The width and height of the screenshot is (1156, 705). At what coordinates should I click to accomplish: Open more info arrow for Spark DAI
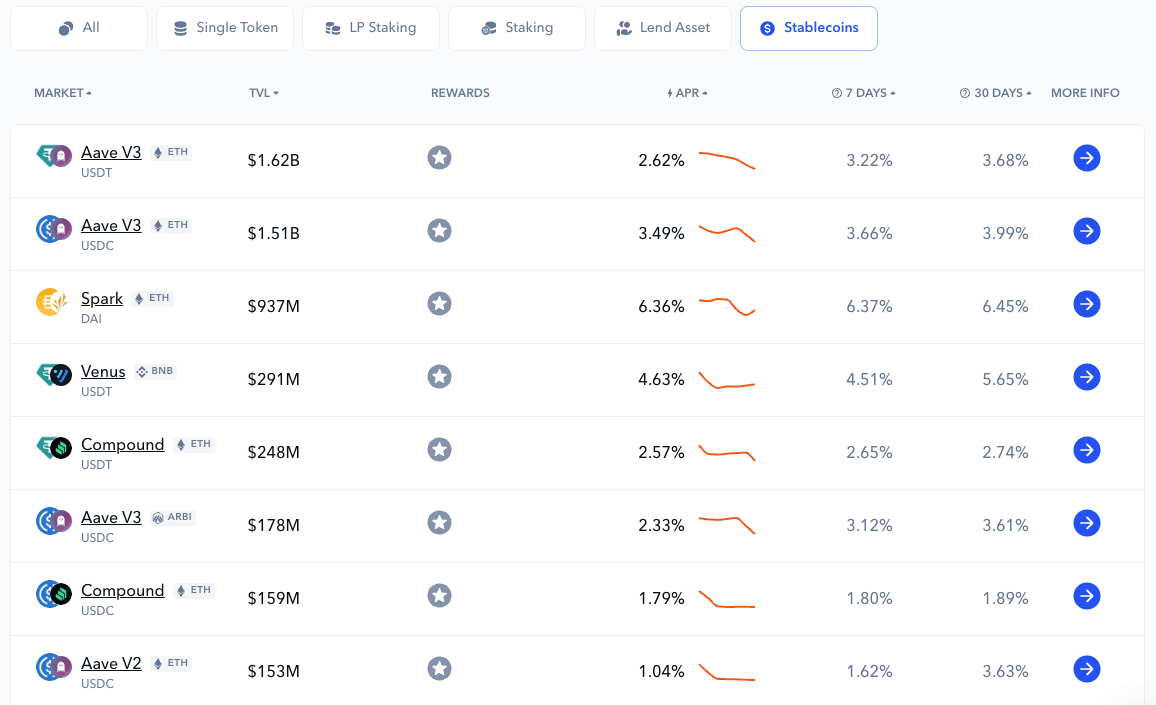pyautogui.click(x=1087, y=304)
